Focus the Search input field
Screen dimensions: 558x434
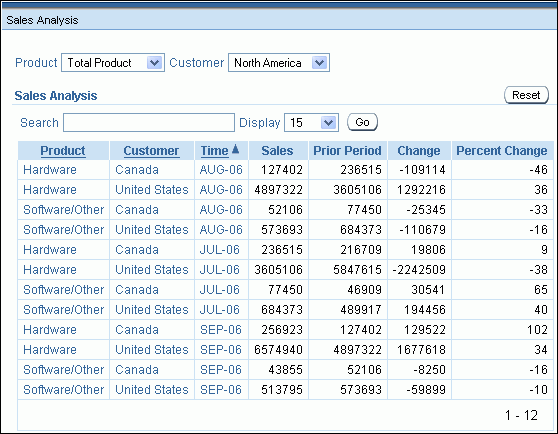[149, 123]
